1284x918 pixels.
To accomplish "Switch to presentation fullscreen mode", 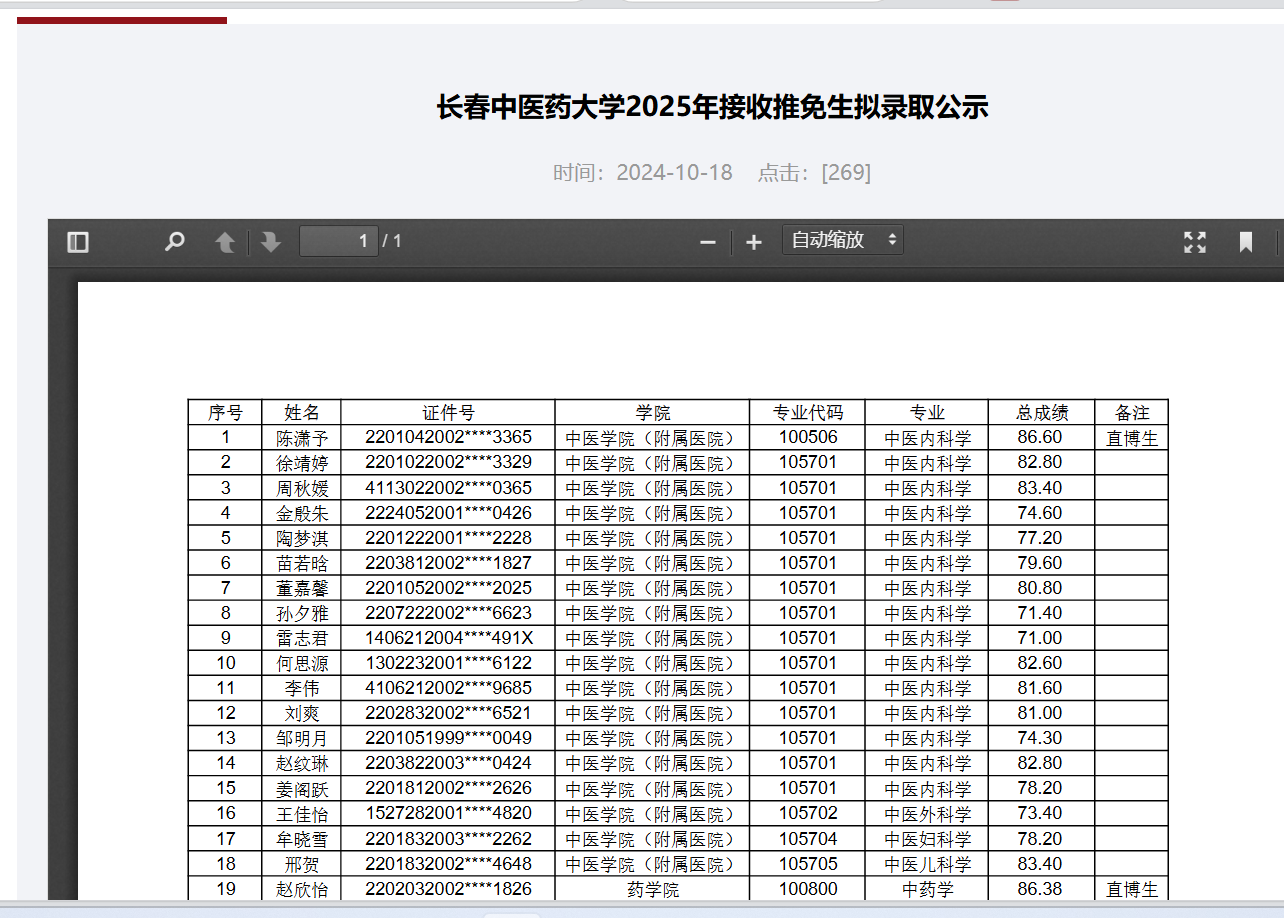I will coord(1195,242).
